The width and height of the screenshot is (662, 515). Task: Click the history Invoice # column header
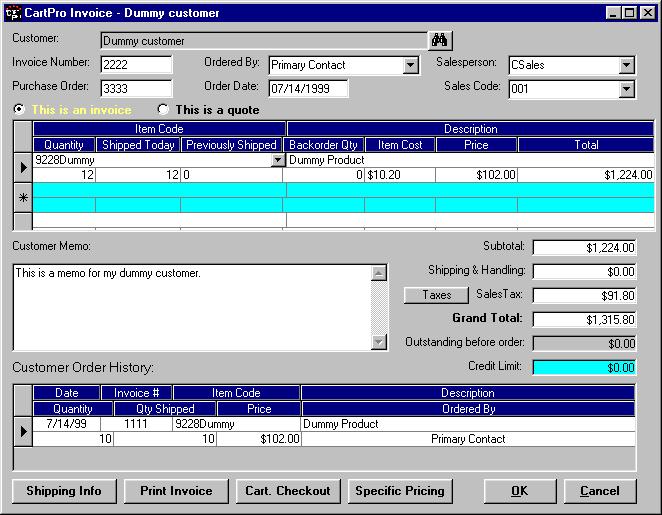tap(136, 393)
